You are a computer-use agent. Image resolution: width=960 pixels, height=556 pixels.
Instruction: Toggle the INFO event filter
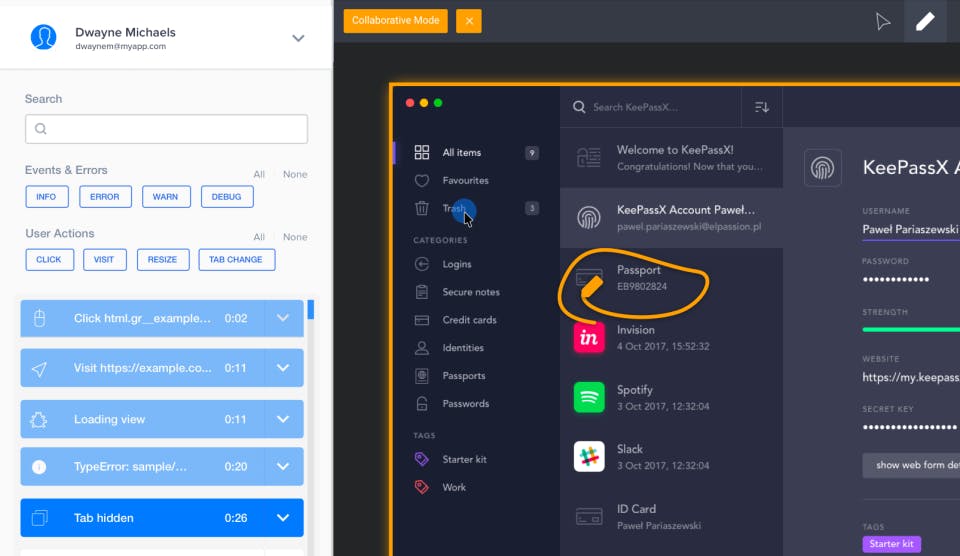(47, 197)
